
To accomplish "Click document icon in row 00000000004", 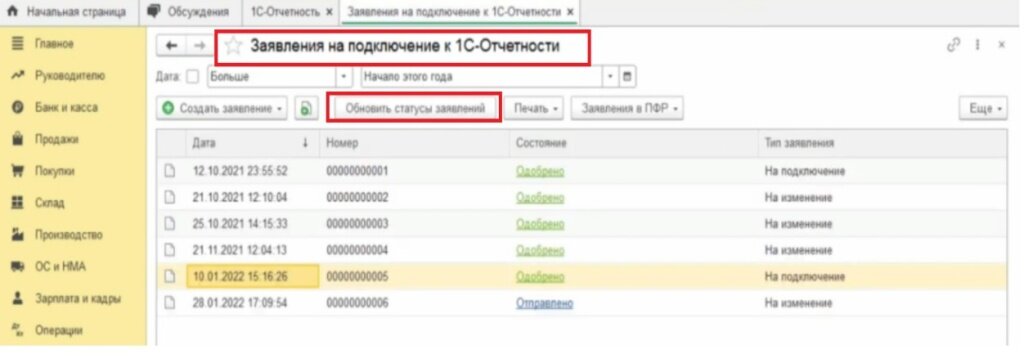I will click(x=170, y=251).
